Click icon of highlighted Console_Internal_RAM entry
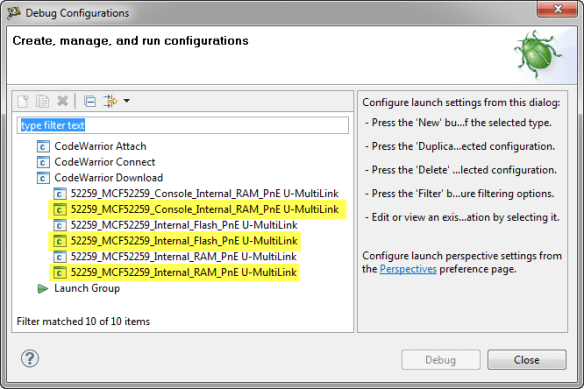584x389 pixels. (60, 210)
